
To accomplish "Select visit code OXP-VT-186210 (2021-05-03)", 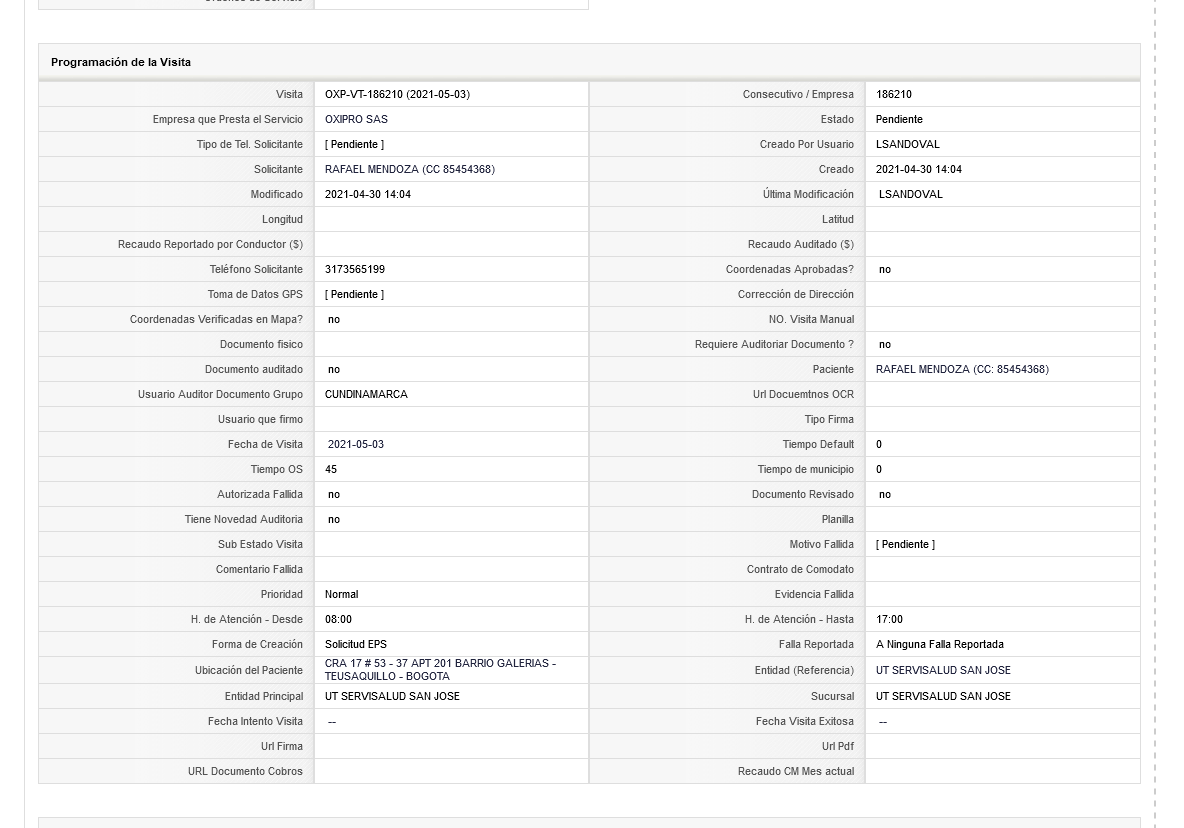I will coord(397,94).
